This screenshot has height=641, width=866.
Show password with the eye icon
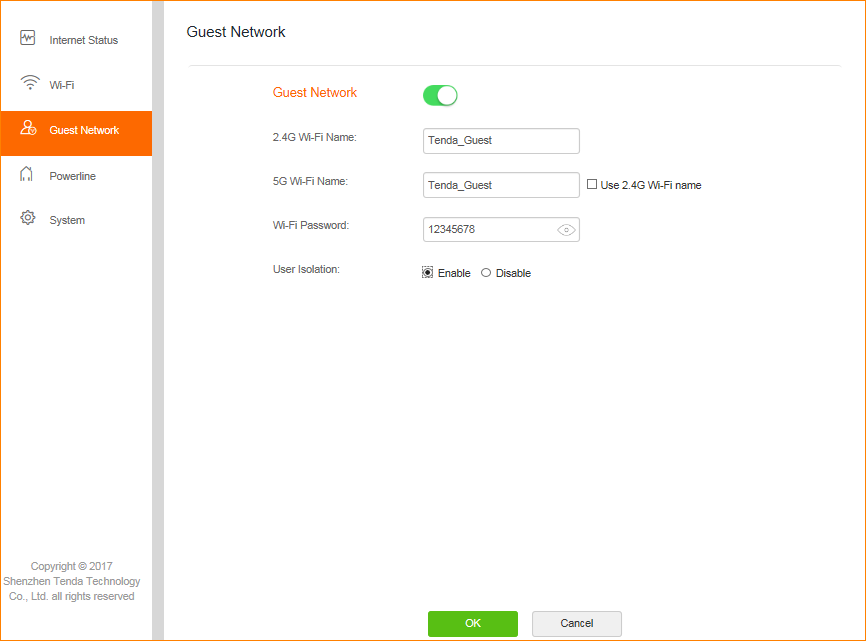point(566,230)
